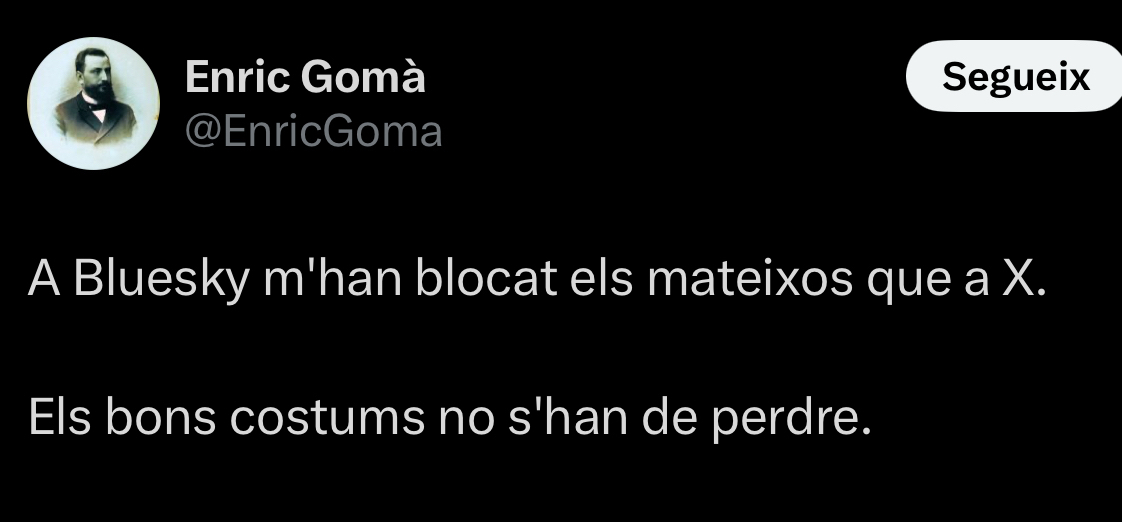Click the word 'm'han' in the first line
The width and height of the screenshot is (1122, 522).
pyautogui.click(x=333, y=278)
